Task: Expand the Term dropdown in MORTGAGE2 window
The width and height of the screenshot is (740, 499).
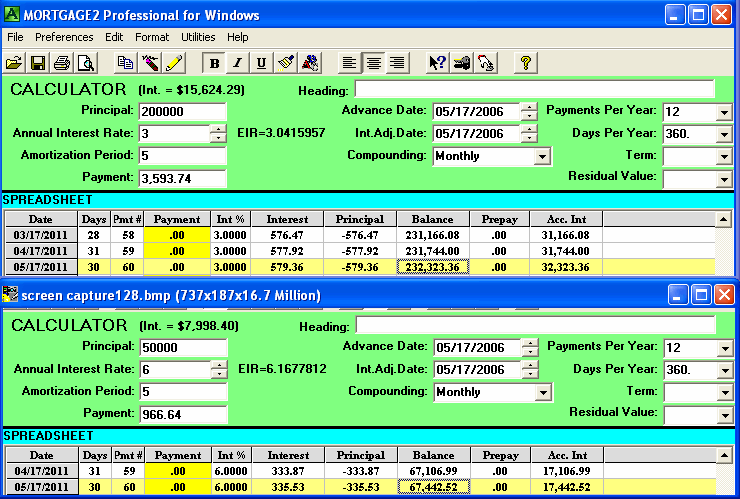Action: (x=724, y=156)
